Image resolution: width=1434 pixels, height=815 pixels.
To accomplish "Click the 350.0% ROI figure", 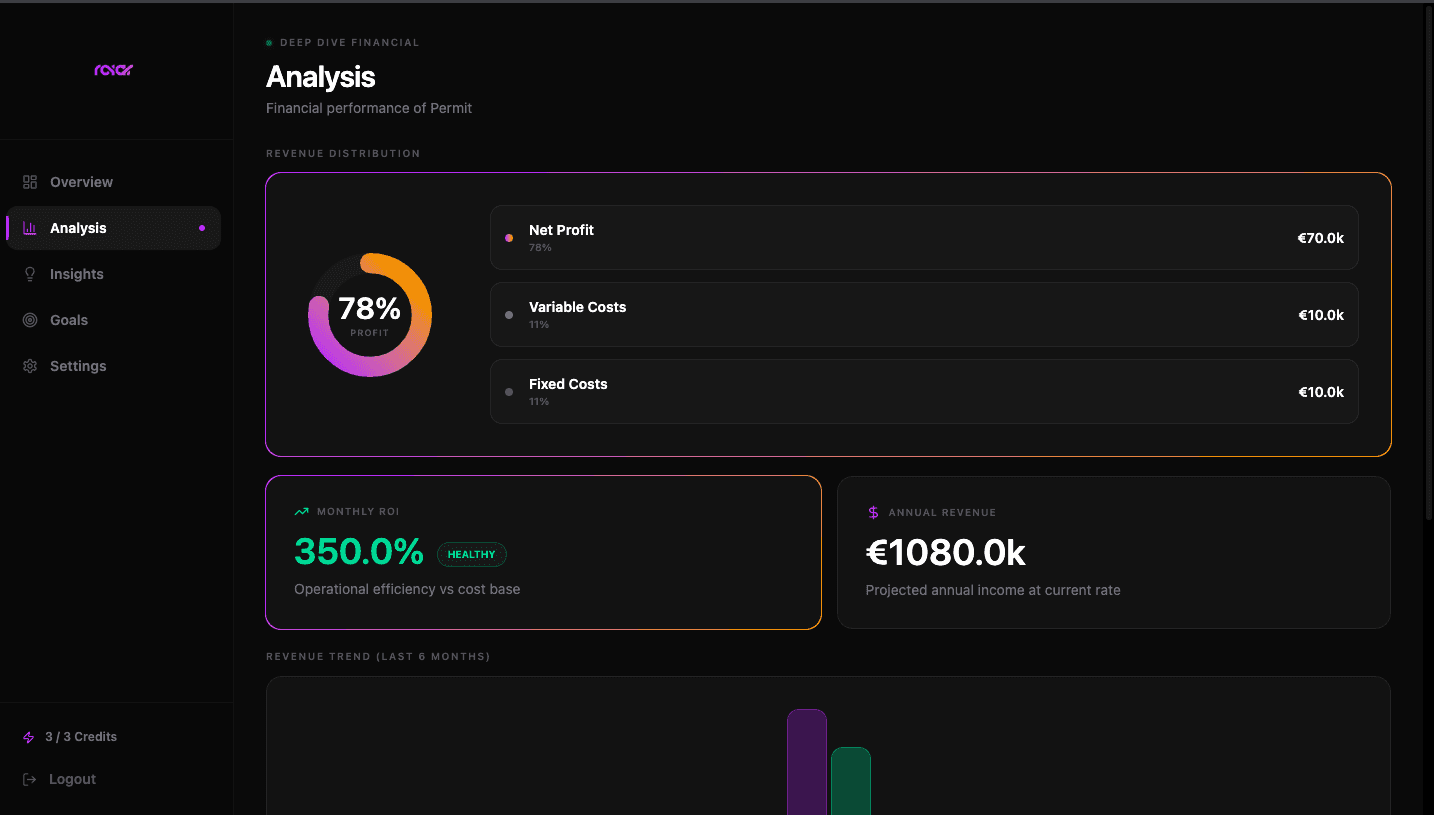I will (x=359, y=552).
